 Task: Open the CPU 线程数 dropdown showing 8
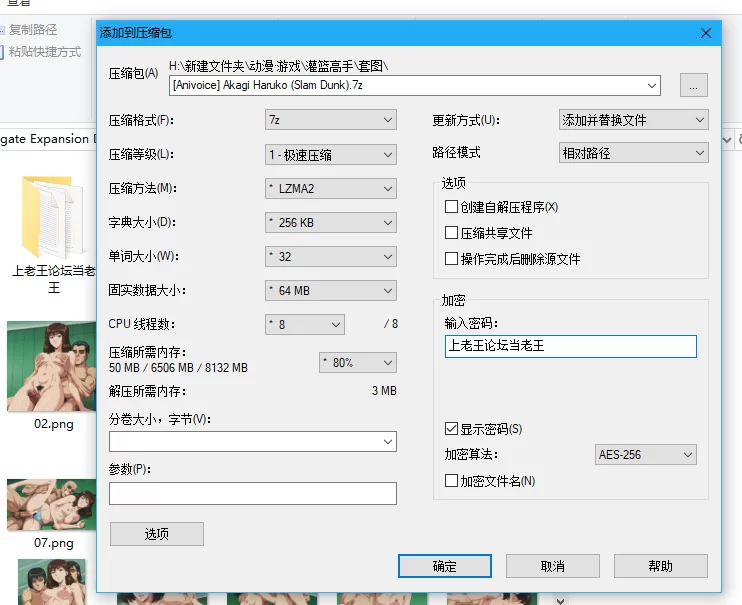click(305, 325)
